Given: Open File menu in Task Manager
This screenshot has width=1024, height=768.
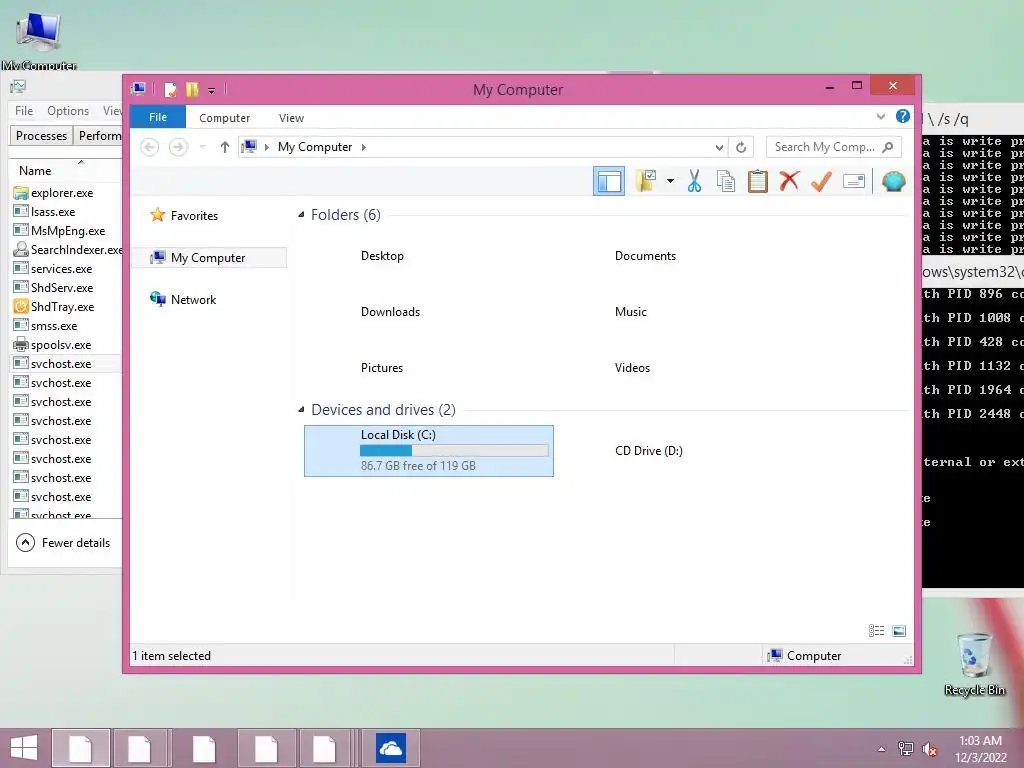Looking at the screenshot, I should (x=24, y=111).
